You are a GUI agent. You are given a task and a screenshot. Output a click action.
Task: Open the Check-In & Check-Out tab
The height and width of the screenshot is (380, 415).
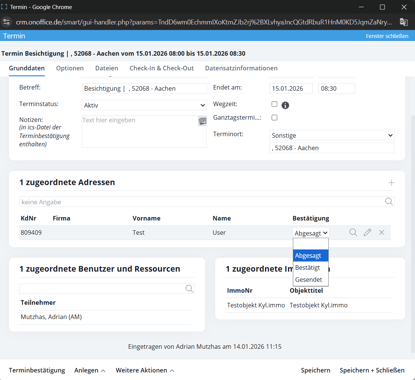tap(162, 68)
